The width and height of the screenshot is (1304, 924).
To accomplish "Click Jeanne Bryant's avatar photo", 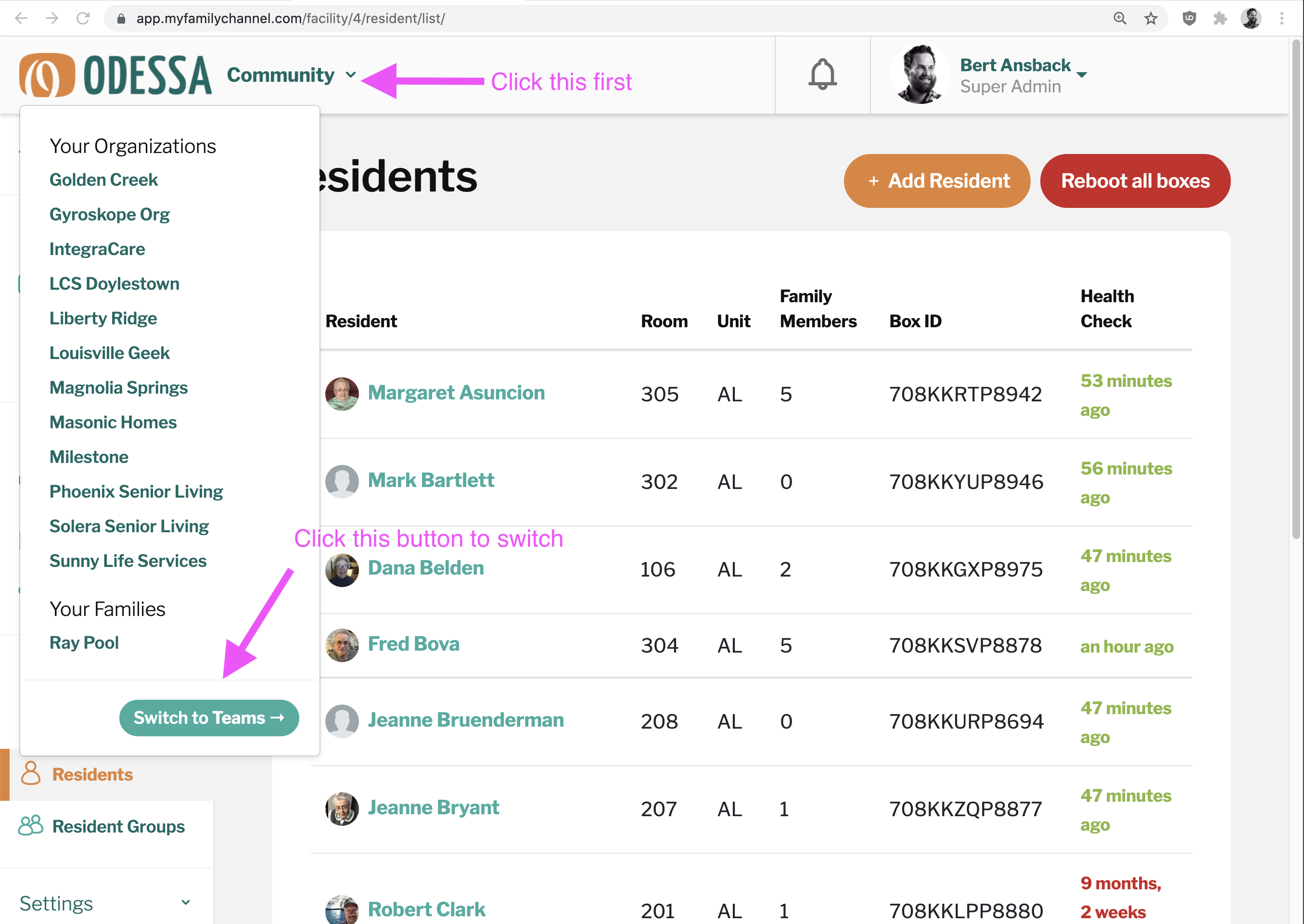I will click(342, 808).
